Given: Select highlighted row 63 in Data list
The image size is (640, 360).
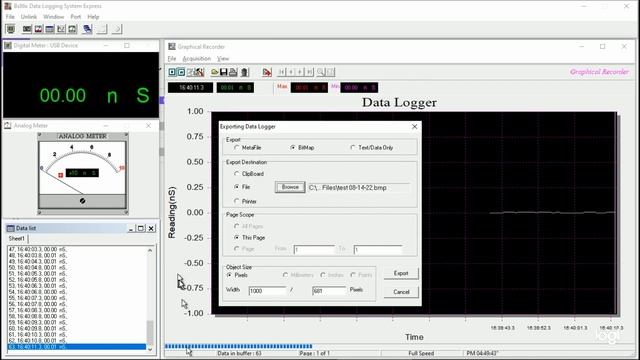Looking at the screenshot, I should [x=77, y=347].
